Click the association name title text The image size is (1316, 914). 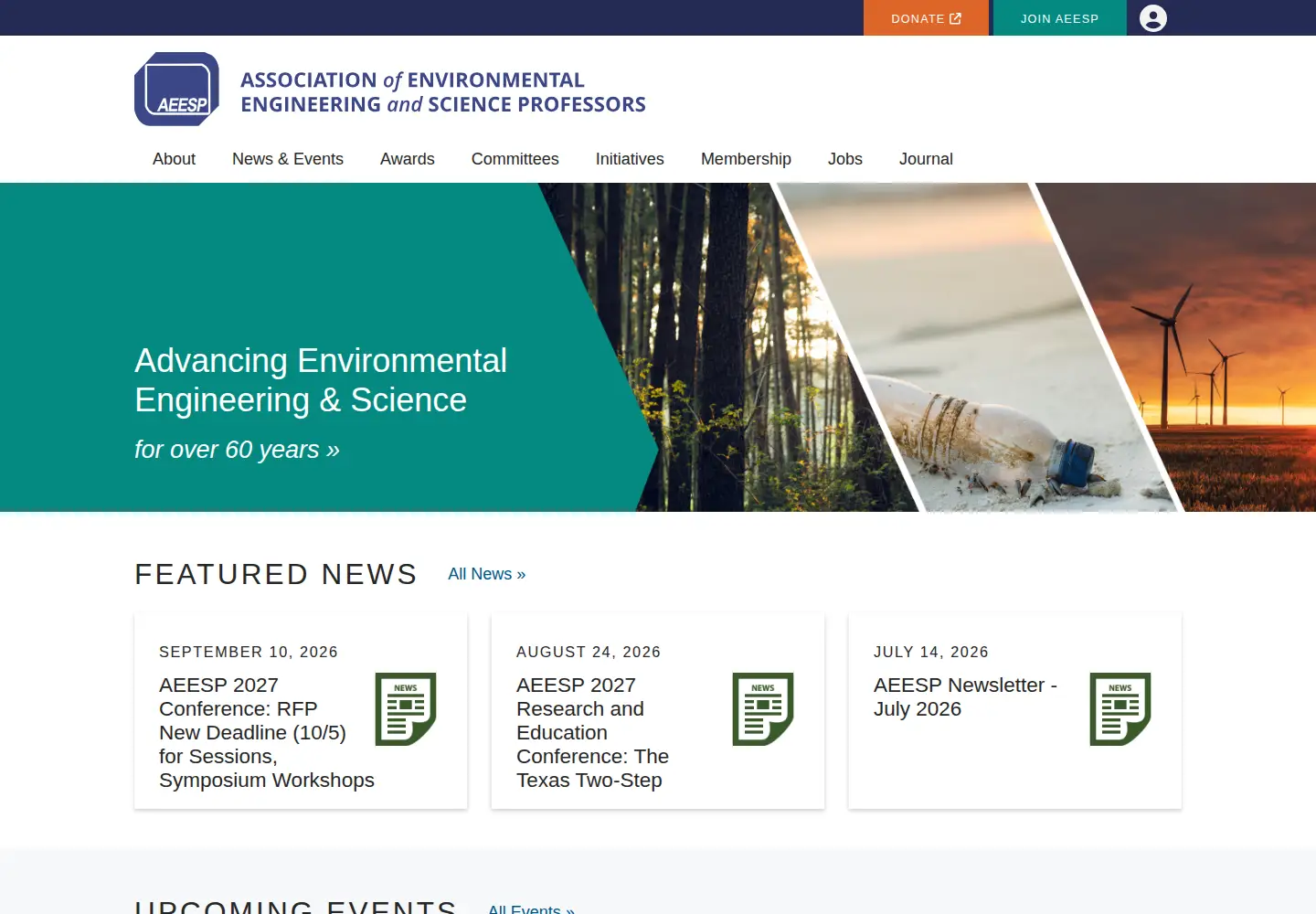(443, 92)
